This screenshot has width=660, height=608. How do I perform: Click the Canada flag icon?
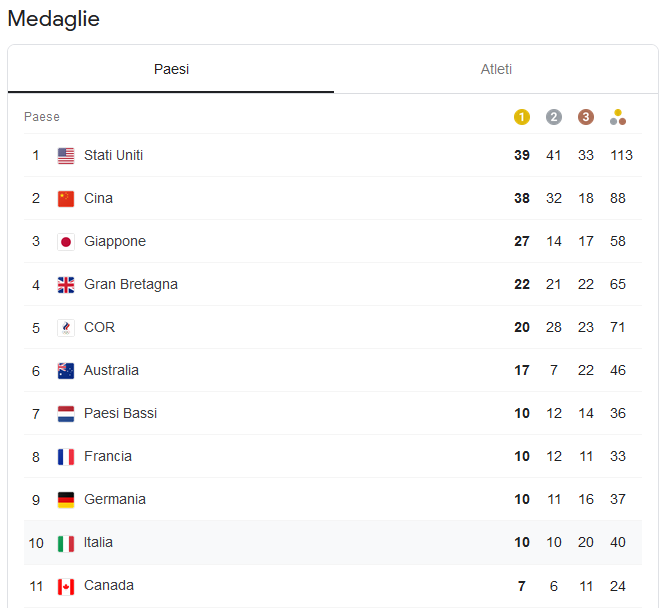pyautogui.click(x=66, y=586)
